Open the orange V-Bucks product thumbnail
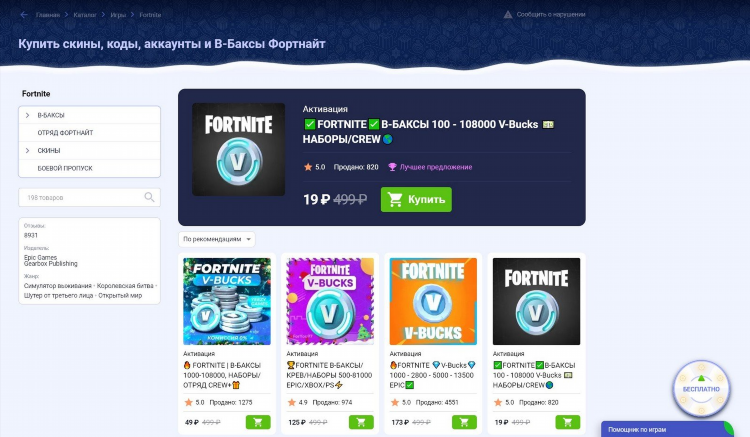The height and width of the screenshot is (437, 750). click(433, 301)
